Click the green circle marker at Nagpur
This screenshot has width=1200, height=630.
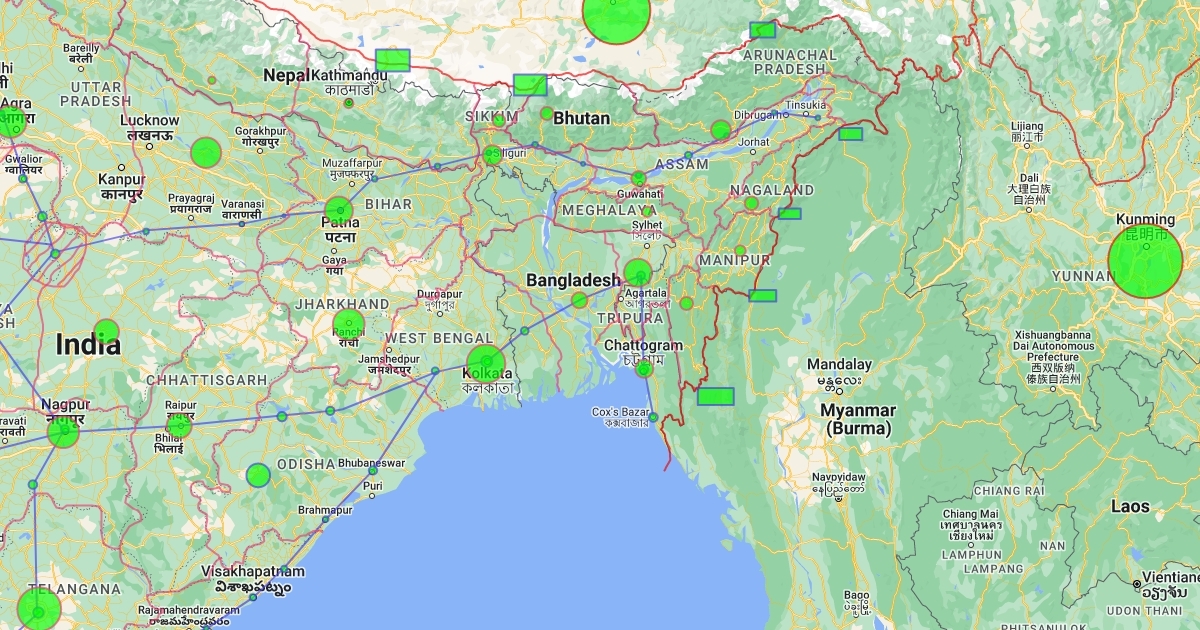point(63,432)
